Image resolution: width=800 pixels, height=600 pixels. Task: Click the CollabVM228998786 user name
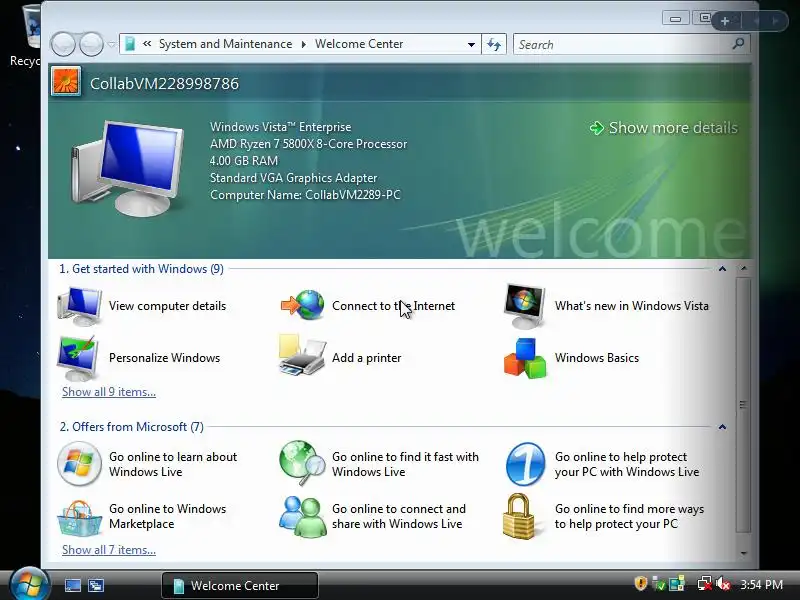[164, 84]
